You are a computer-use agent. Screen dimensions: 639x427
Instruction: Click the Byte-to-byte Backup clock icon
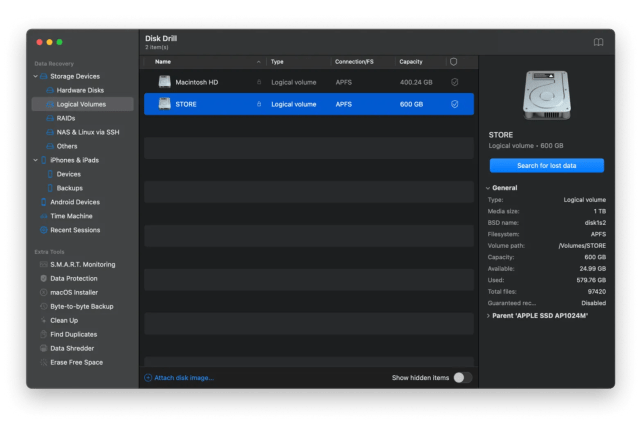click(x=44, y=306)
